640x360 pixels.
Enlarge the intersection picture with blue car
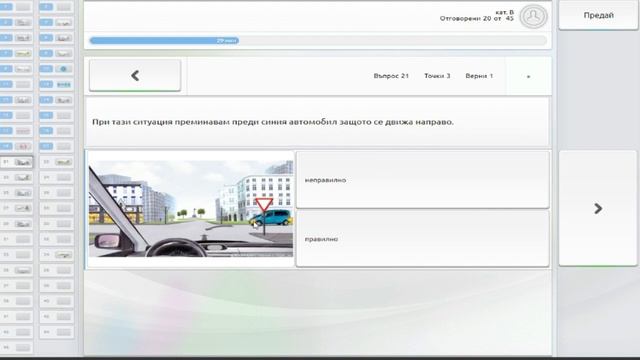191,209
